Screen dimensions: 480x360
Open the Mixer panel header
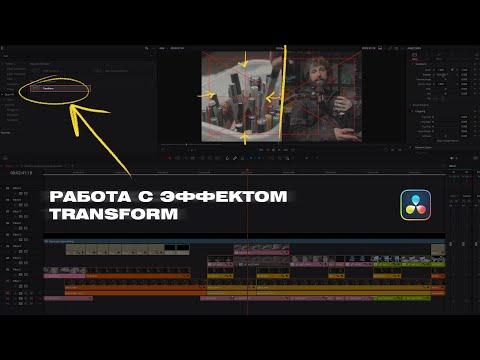click(x=452, y=166)
